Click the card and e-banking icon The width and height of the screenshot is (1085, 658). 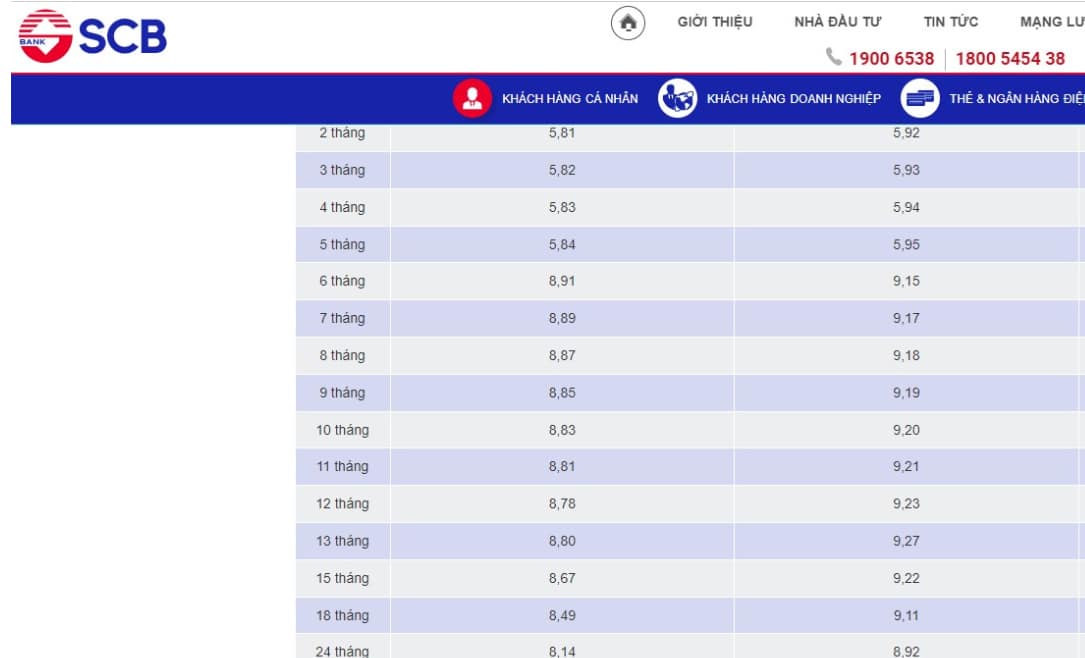920,98
